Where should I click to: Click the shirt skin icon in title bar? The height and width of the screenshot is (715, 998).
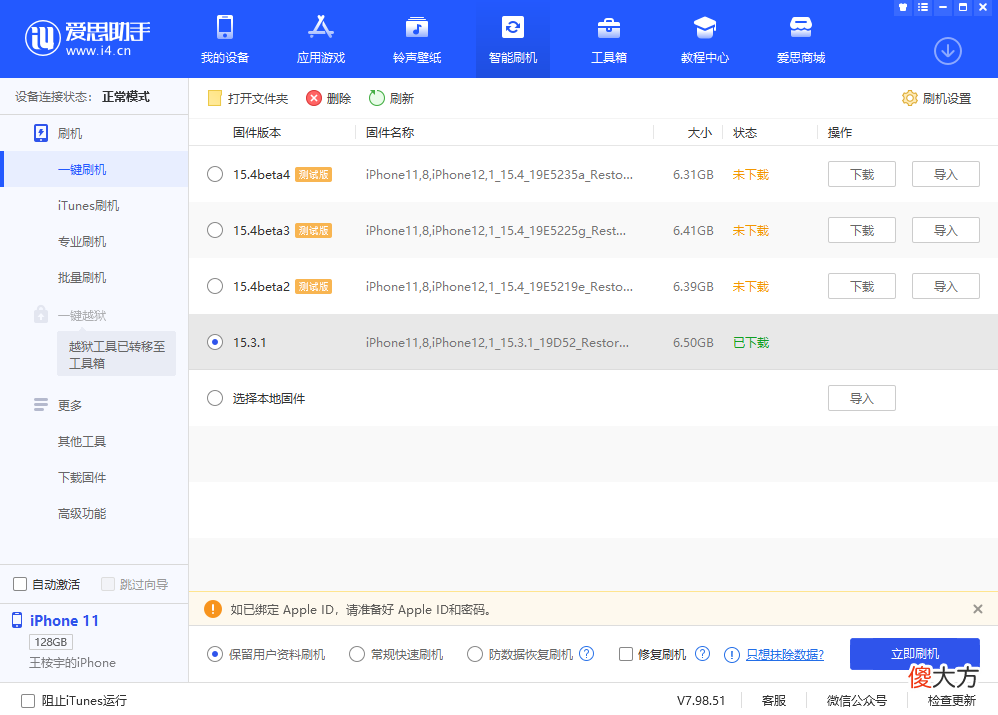click(903, 7)
